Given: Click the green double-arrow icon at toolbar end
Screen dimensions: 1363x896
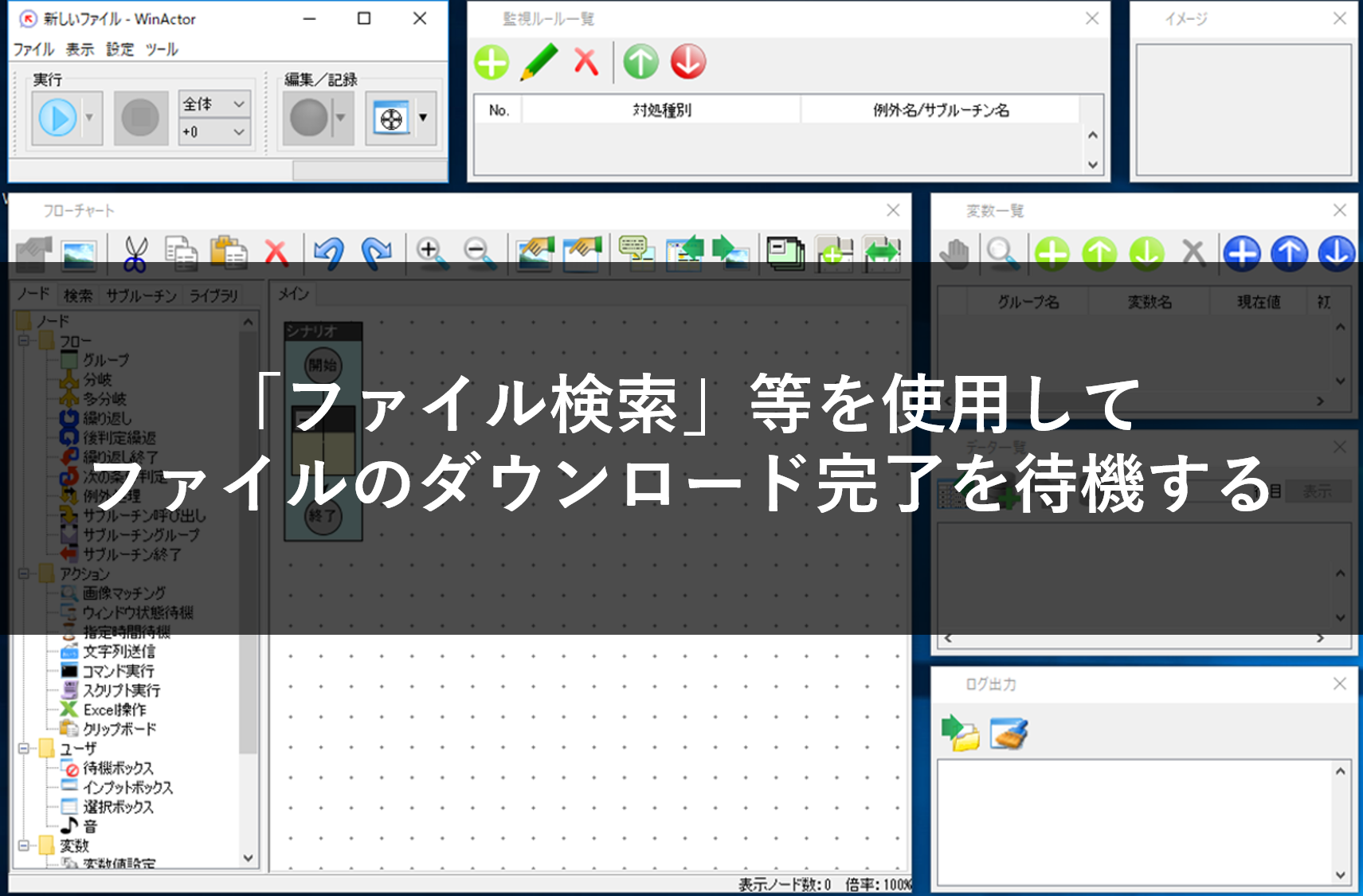Looking at the screenshot, I should coord(882,252).
